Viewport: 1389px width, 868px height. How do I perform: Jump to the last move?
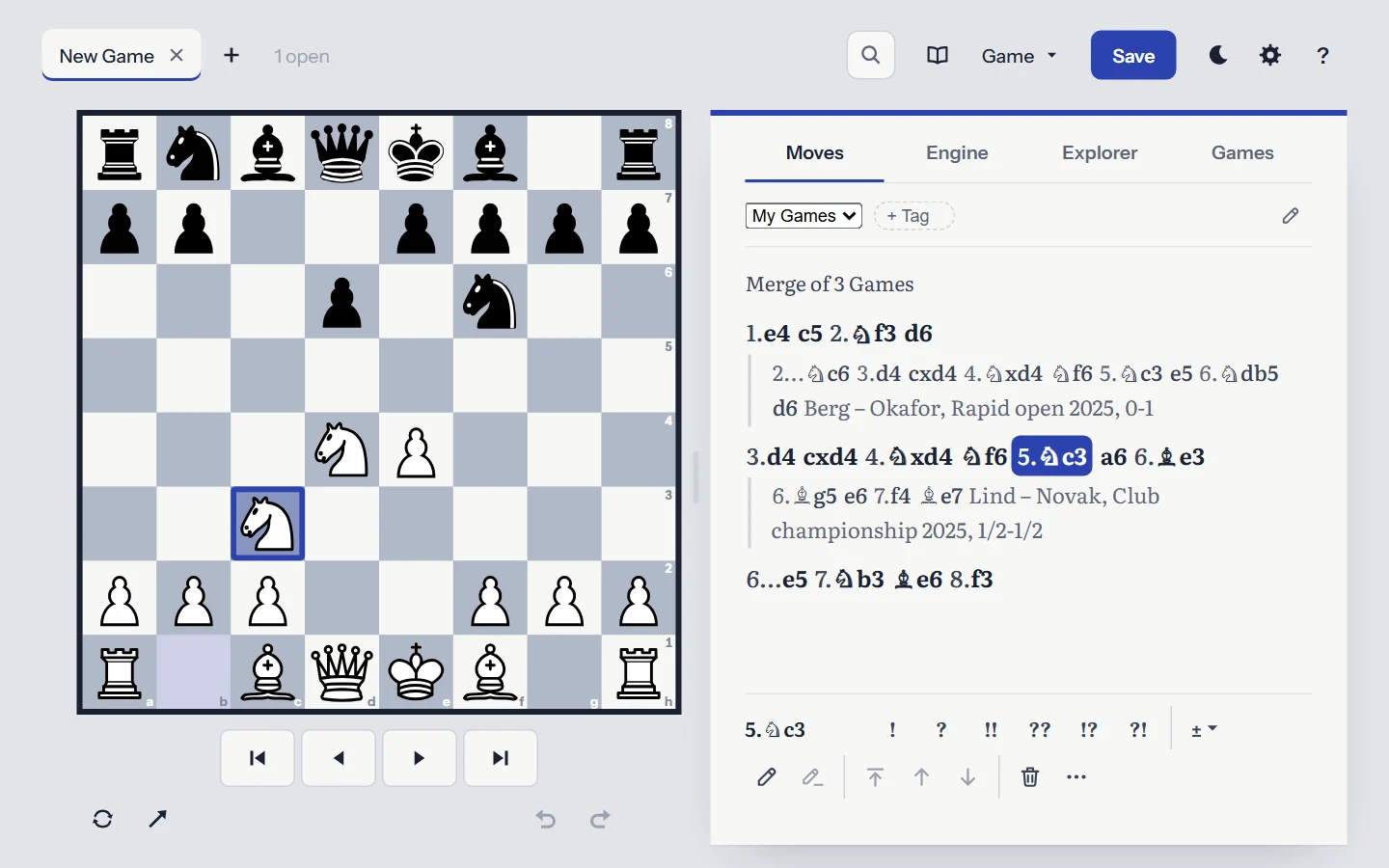click(x=501, y=758)
